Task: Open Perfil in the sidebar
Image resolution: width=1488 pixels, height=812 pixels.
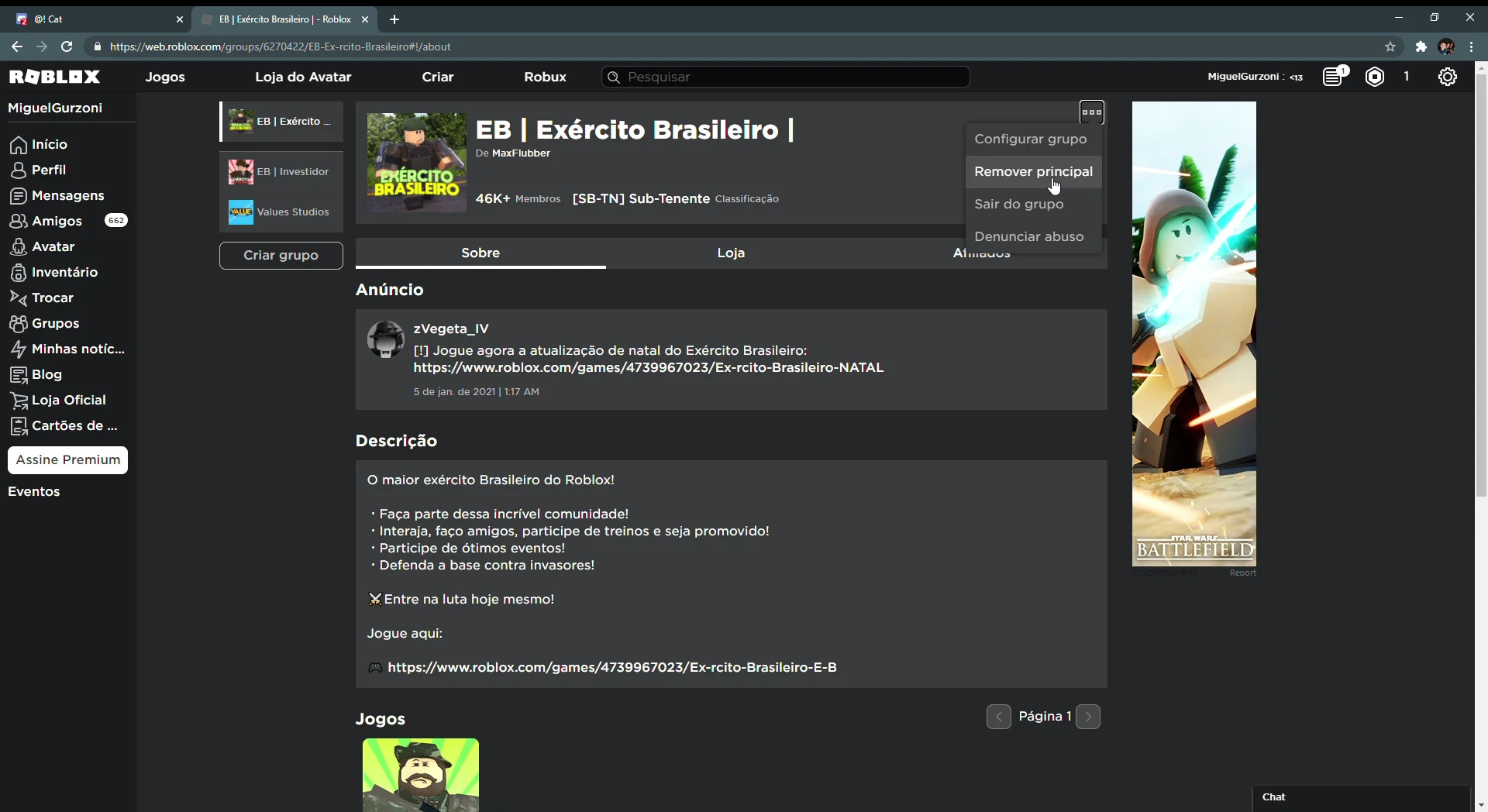Action: (38, 170)
